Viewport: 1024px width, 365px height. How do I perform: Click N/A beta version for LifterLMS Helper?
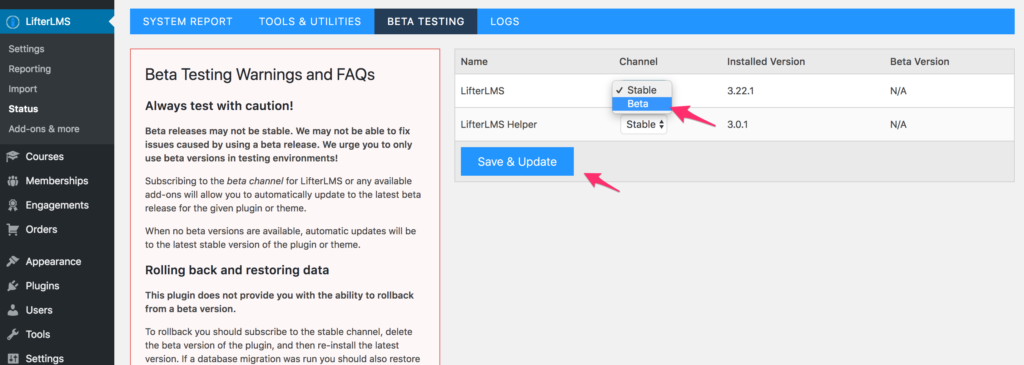899,124
